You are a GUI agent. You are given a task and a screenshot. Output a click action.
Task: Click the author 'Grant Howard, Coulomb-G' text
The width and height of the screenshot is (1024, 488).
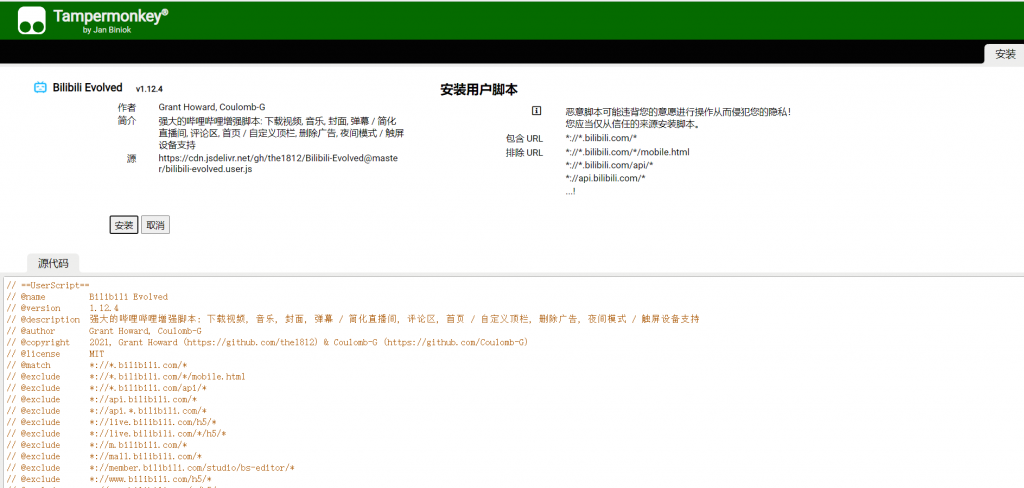[212, 107]
